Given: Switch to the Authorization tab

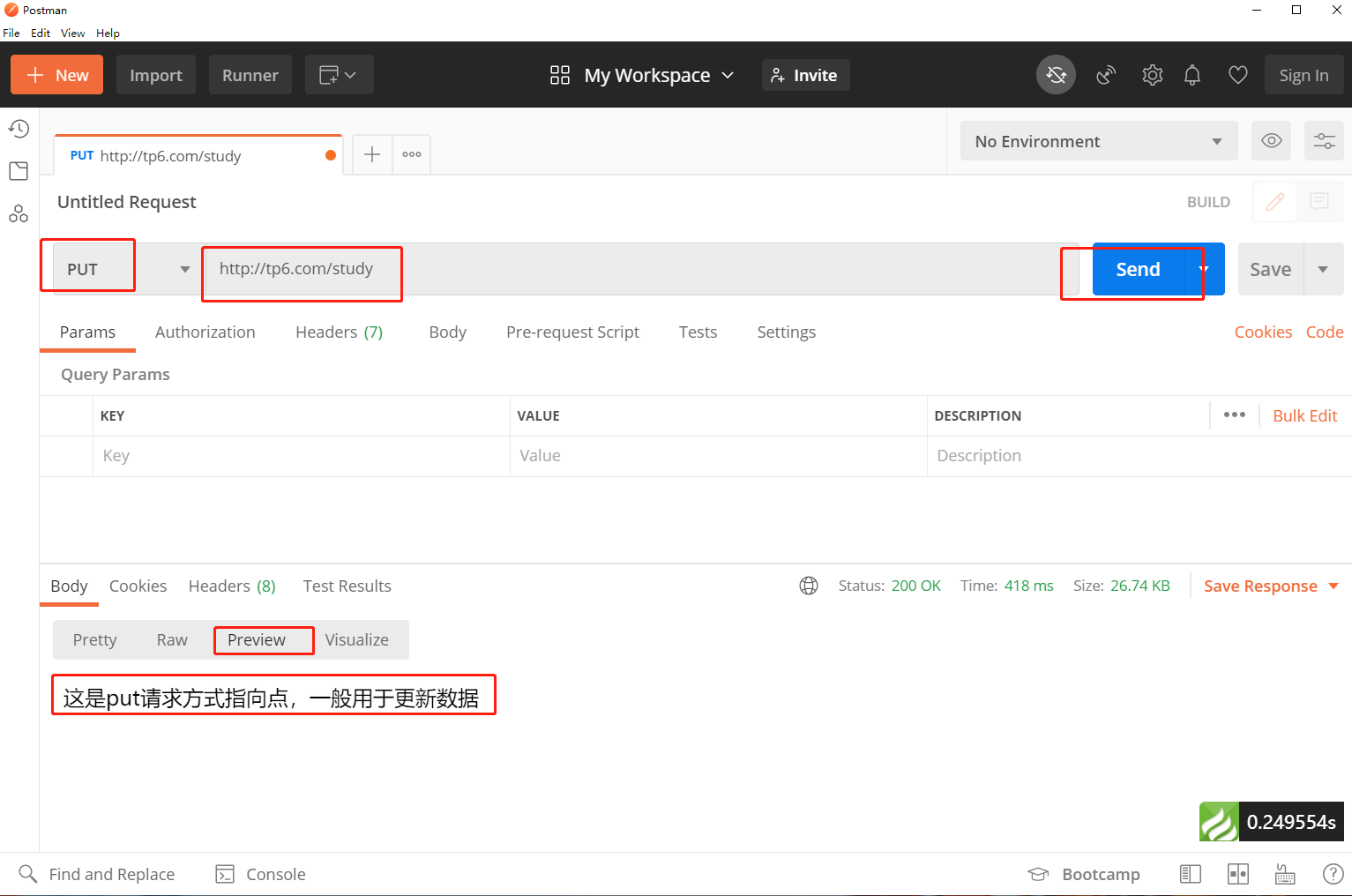Looking at the screenshot, I should pyautogui.click(x=205, y=332).
